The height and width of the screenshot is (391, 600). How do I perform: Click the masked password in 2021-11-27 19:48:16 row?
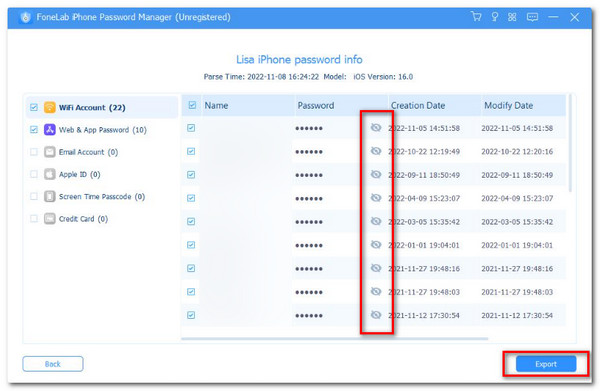coord(309,269)
